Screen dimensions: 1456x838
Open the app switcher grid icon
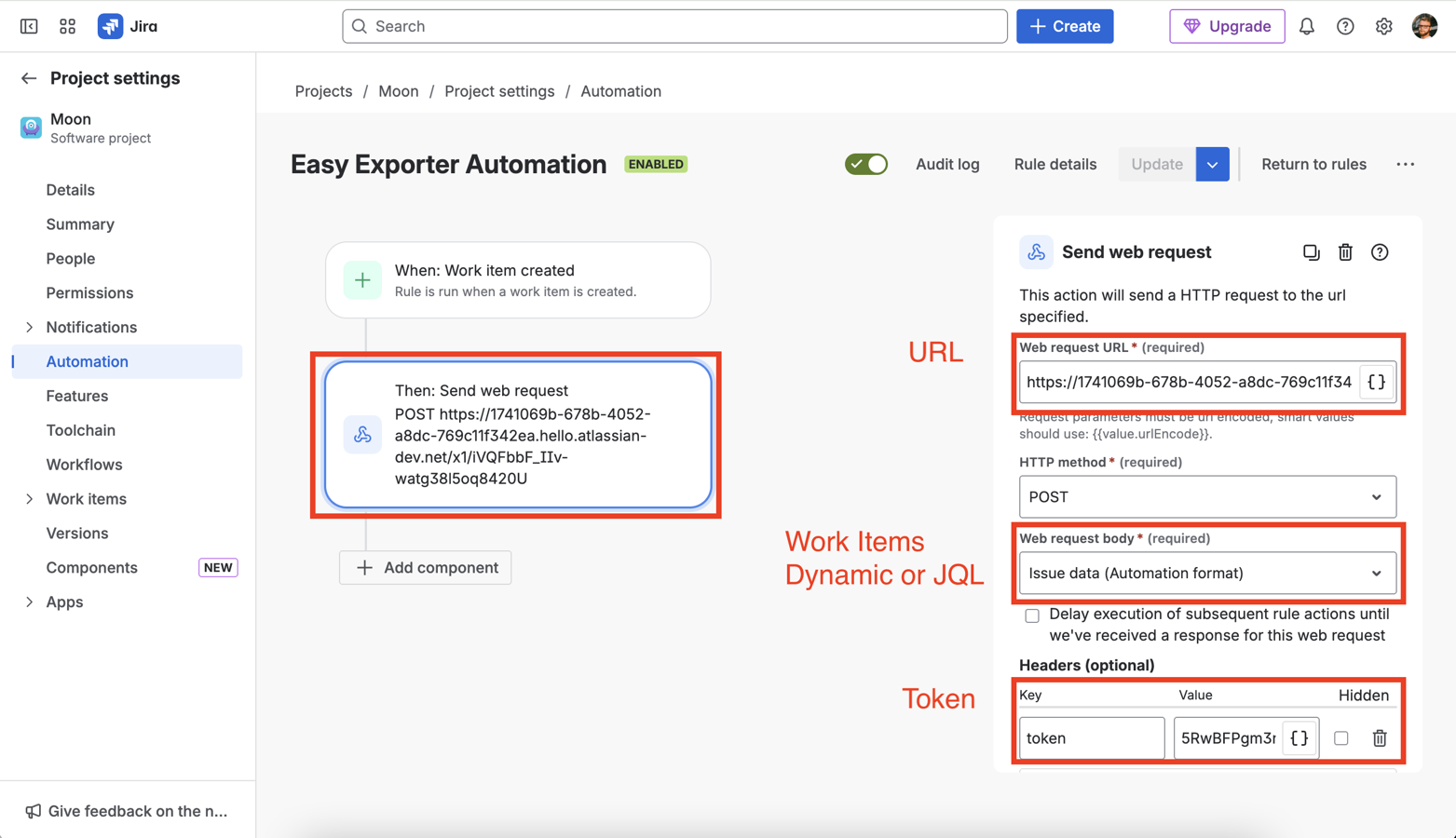[x=67, y=26]
